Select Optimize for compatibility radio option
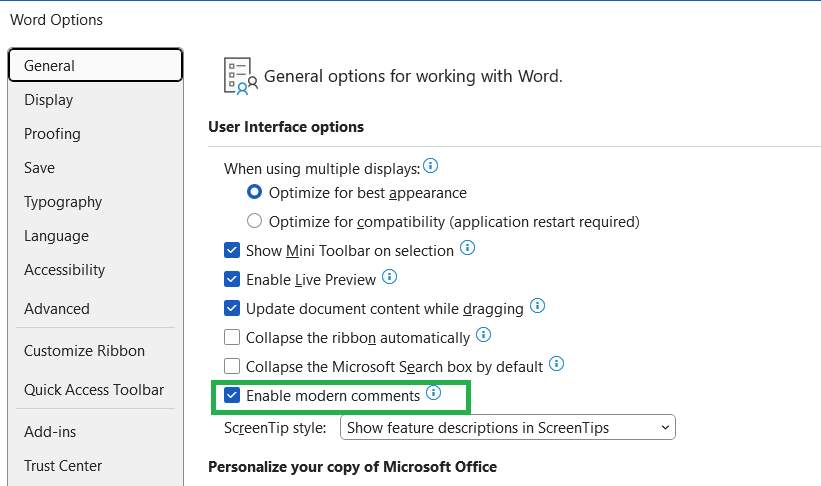The height and width of the screenshot is (486, 821). pyautogui.click(x=254, y=221)
